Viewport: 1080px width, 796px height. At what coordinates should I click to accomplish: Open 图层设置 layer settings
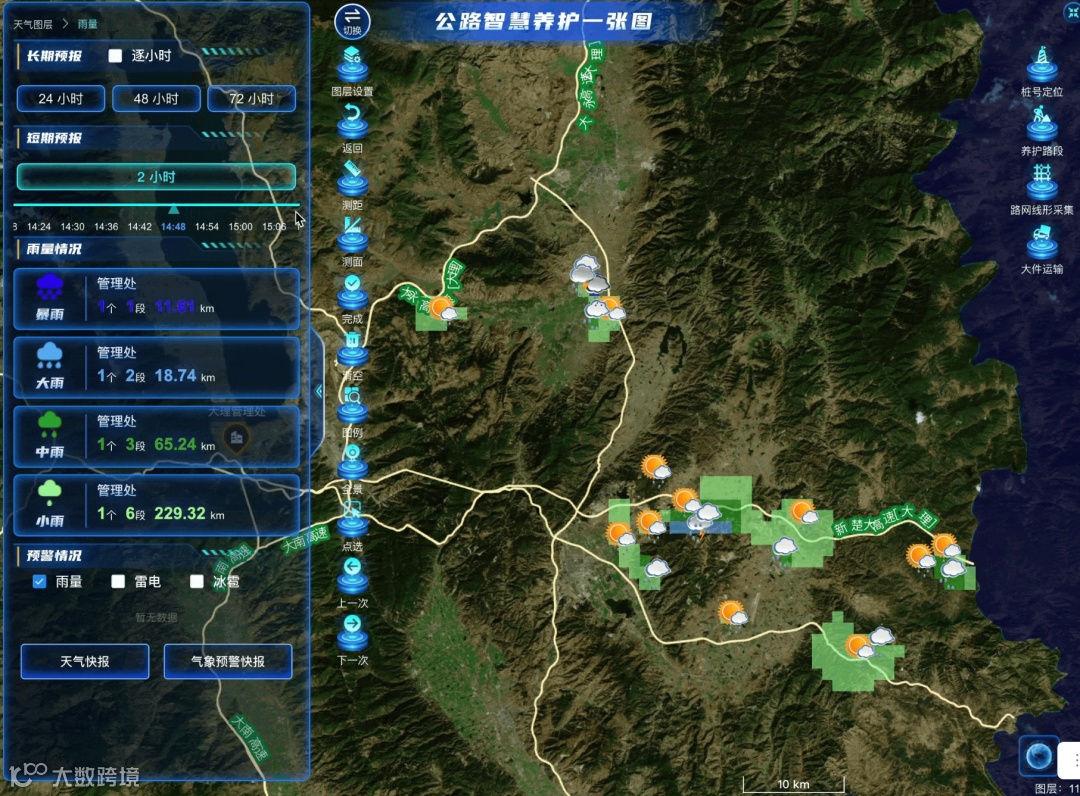[x=352, y=64]
